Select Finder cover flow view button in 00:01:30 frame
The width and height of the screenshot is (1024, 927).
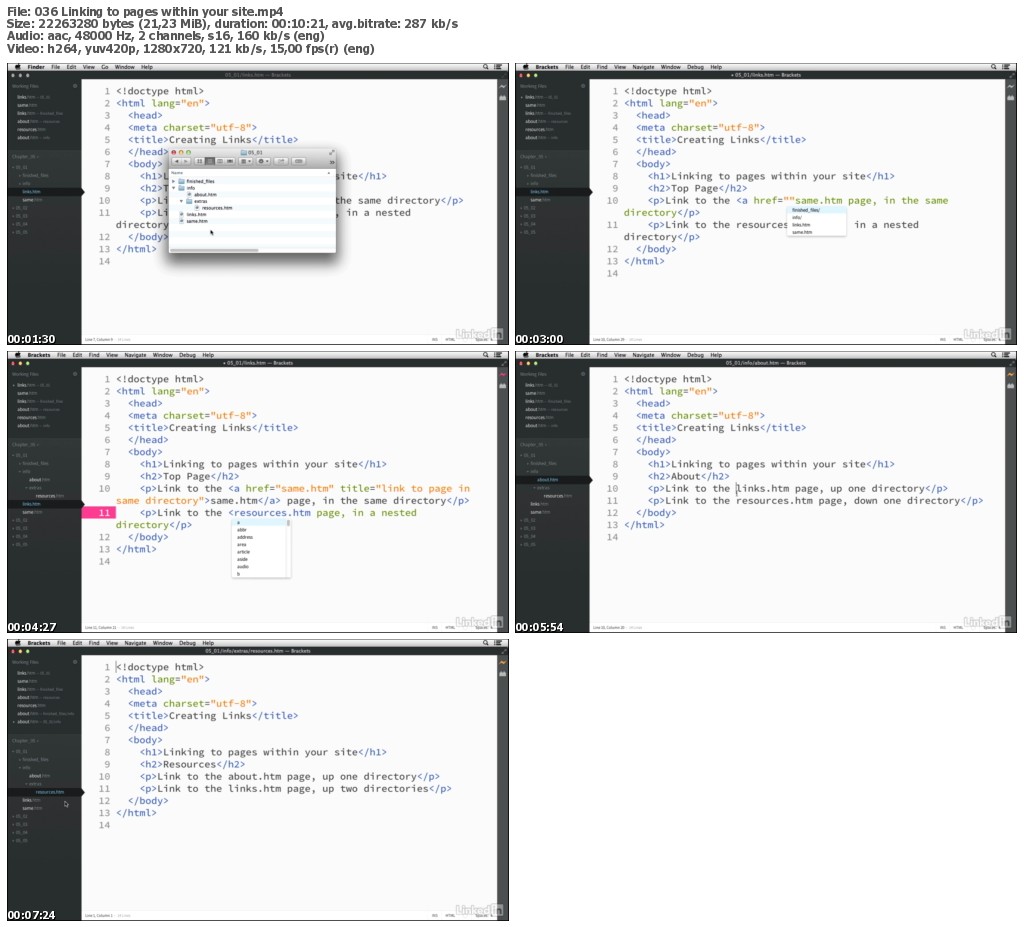coord(230,161)
